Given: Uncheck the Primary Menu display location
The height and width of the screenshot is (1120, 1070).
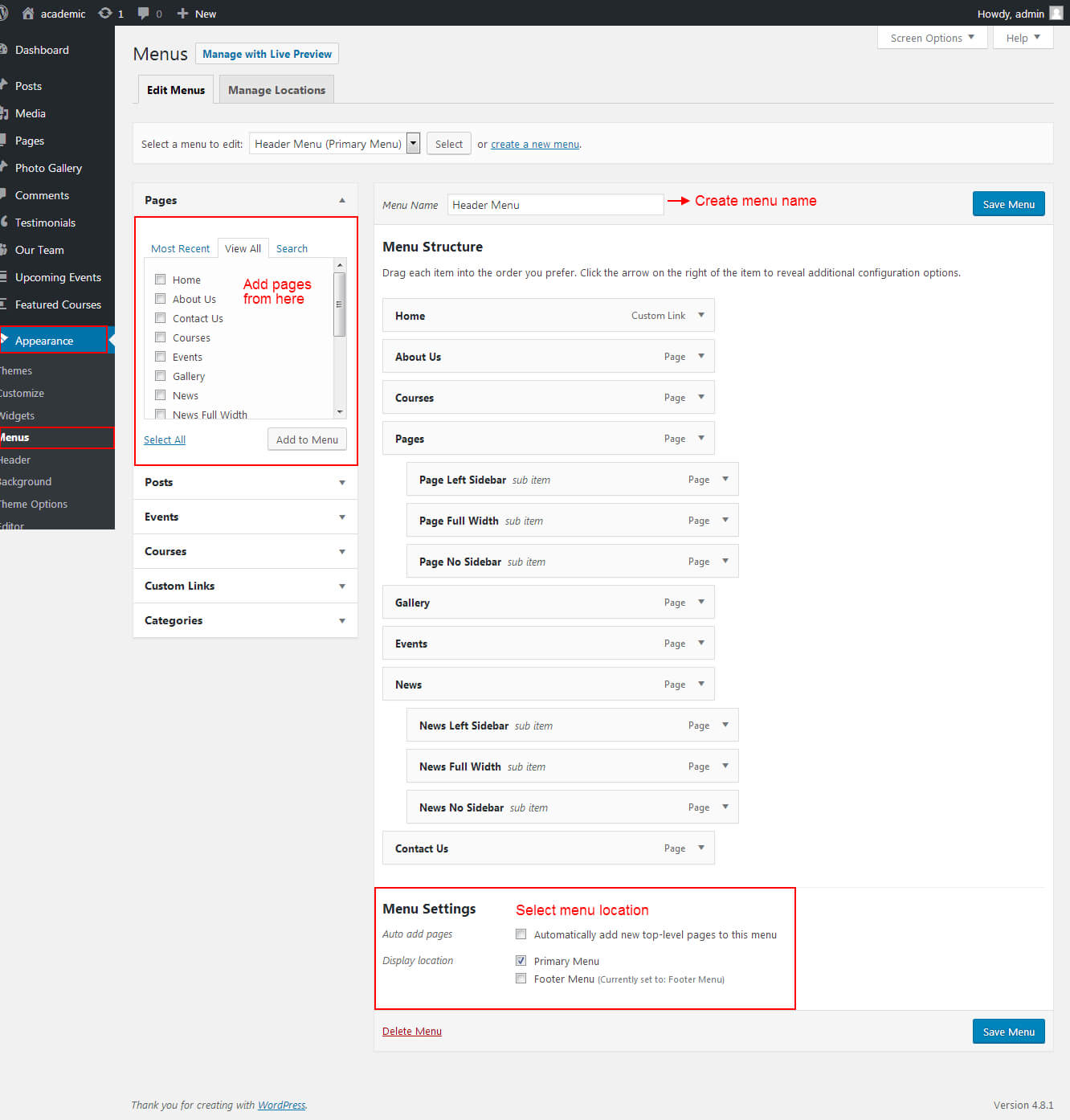Looking at the screenshot, I should (x=521, y=961).
